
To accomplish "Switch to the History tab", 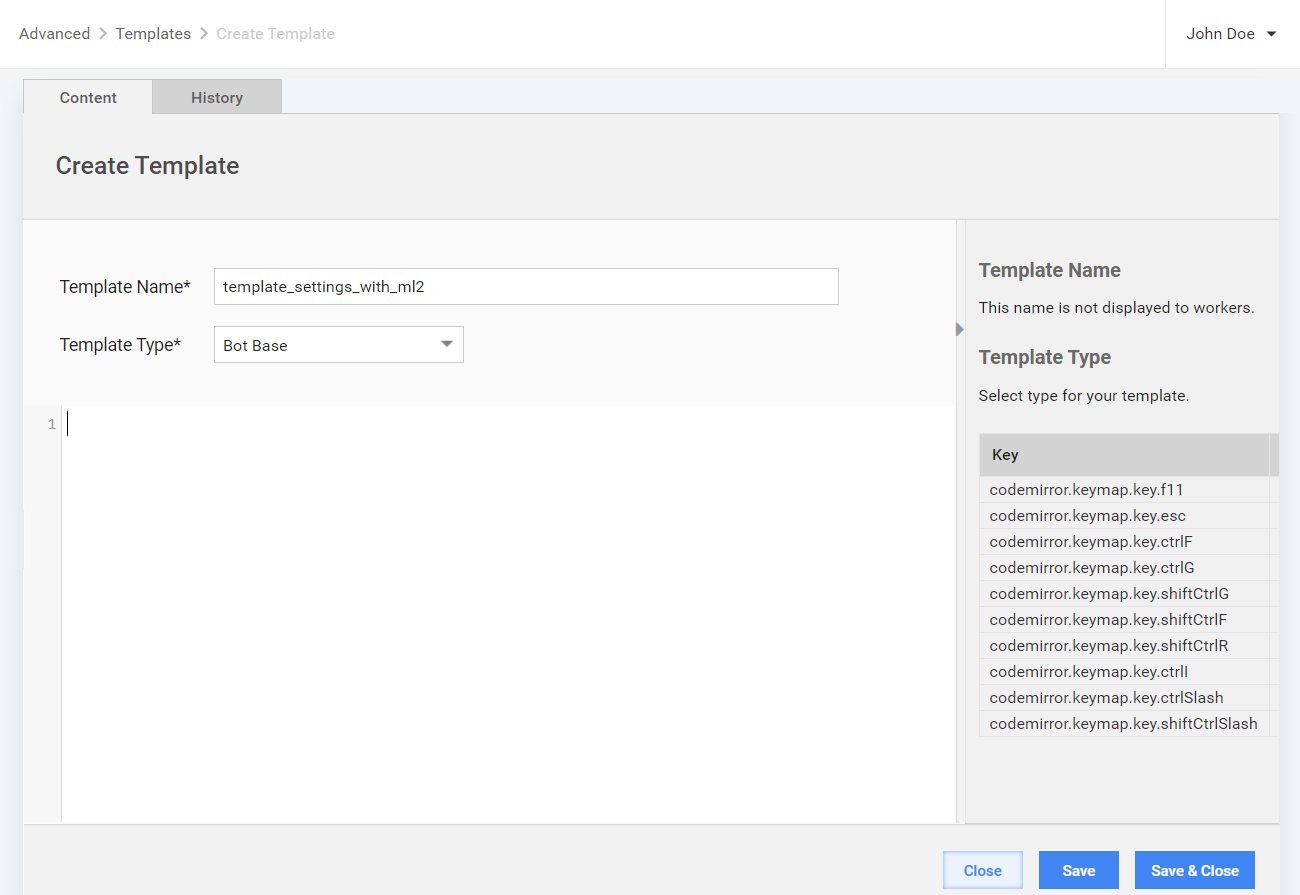I will [x=217, y=97].
